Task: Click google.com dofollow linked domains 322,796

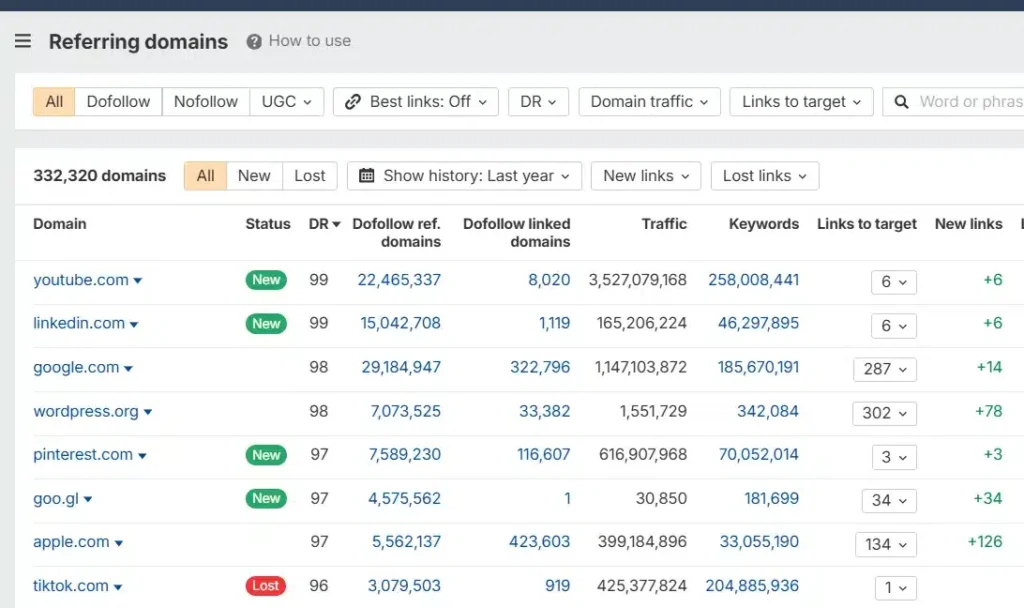Action: point(540,368)
